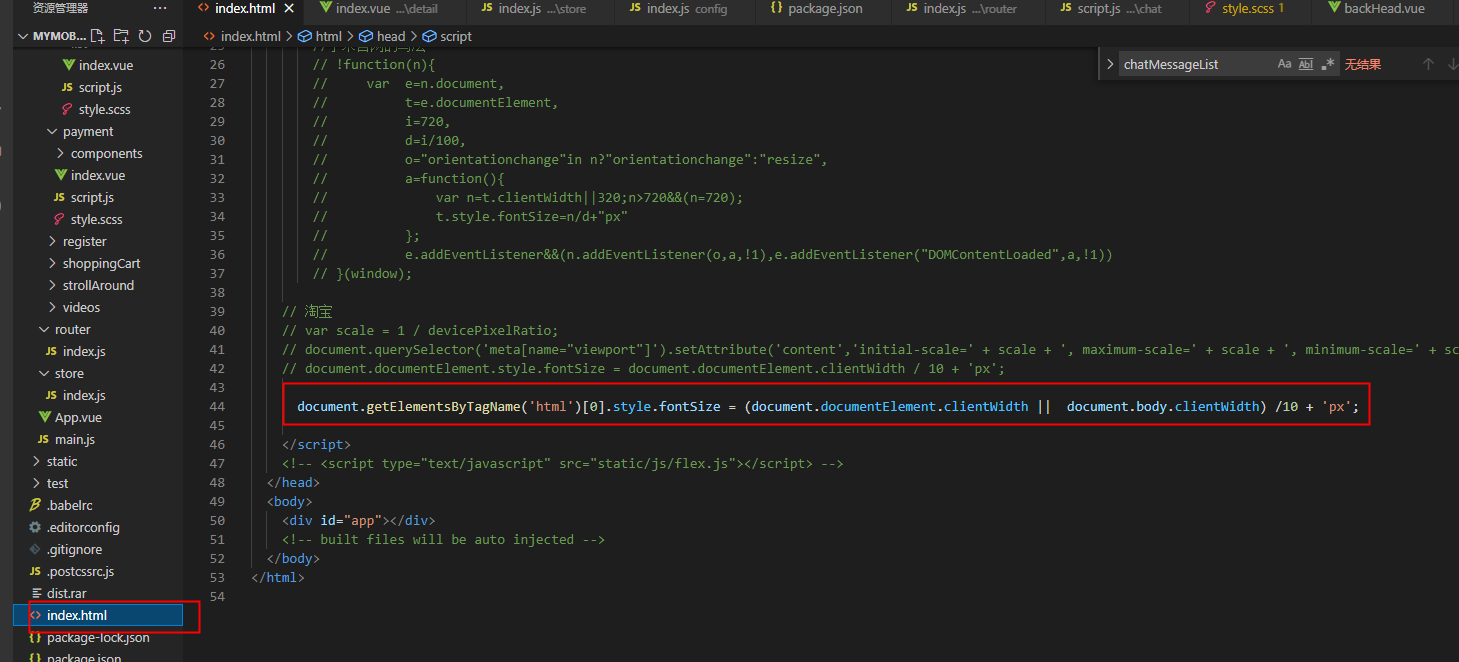Open the .gitignore file
1459x662 pixels.
click(x=74, y=550)
